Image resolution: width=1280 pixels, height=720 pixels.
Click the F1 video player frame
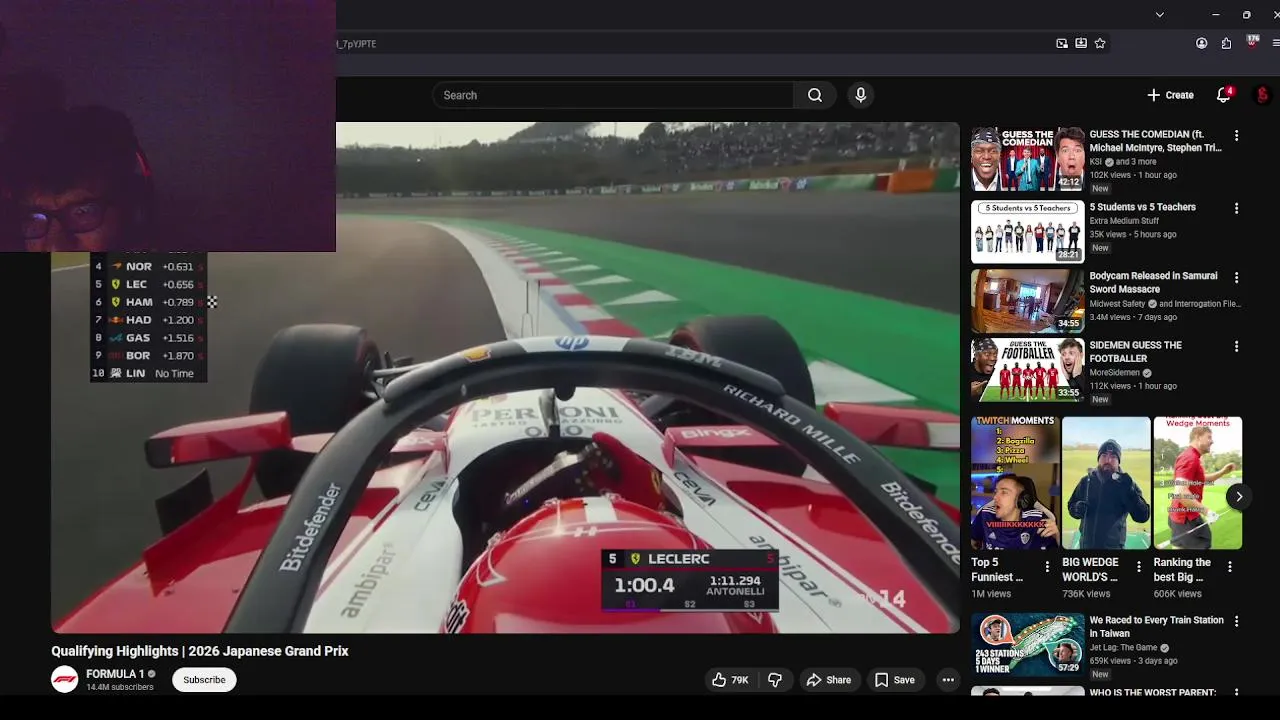point(505,378)
